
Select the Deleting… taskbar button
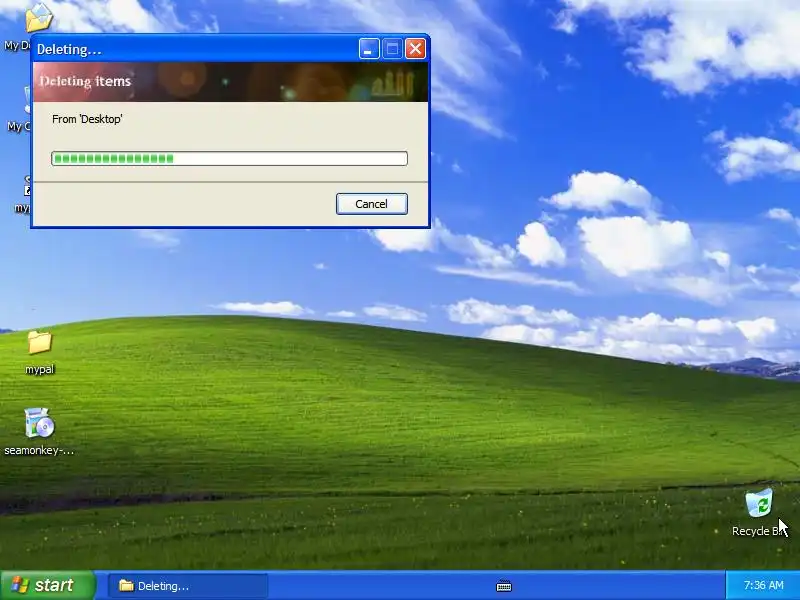click(188, 586)
